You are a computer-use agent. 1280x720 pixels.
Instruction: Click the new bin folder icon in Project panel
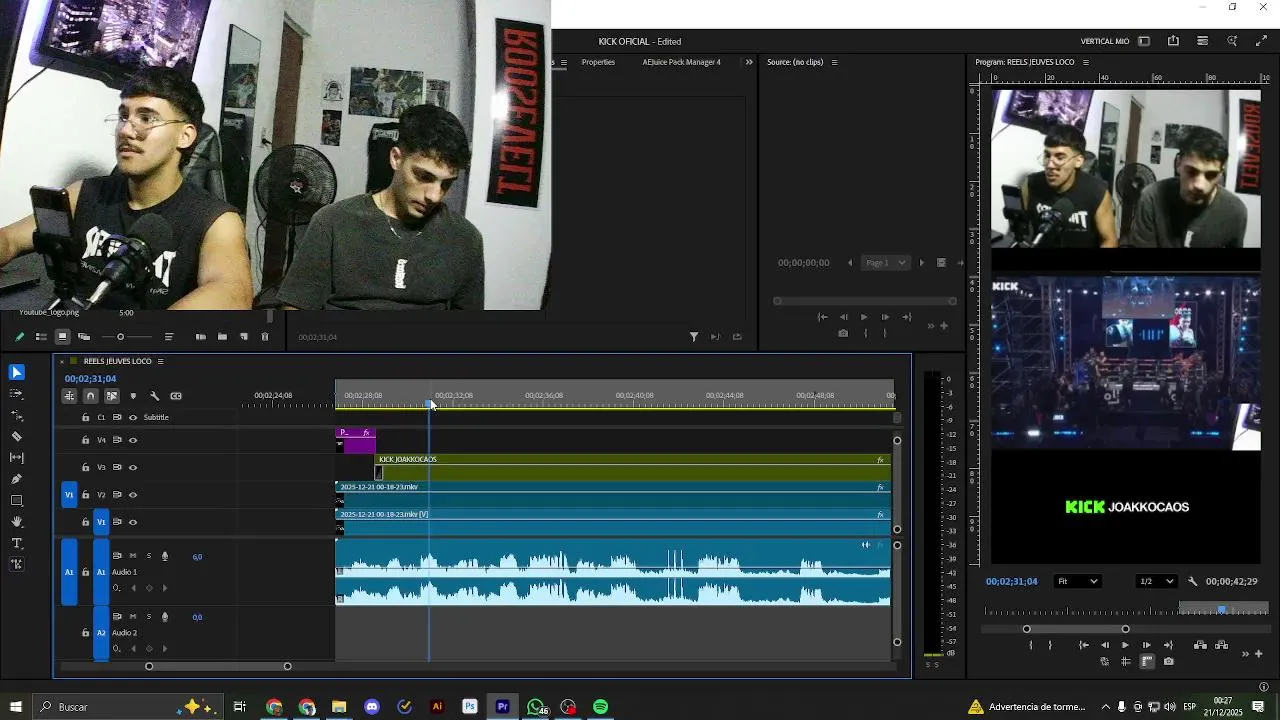222,337
